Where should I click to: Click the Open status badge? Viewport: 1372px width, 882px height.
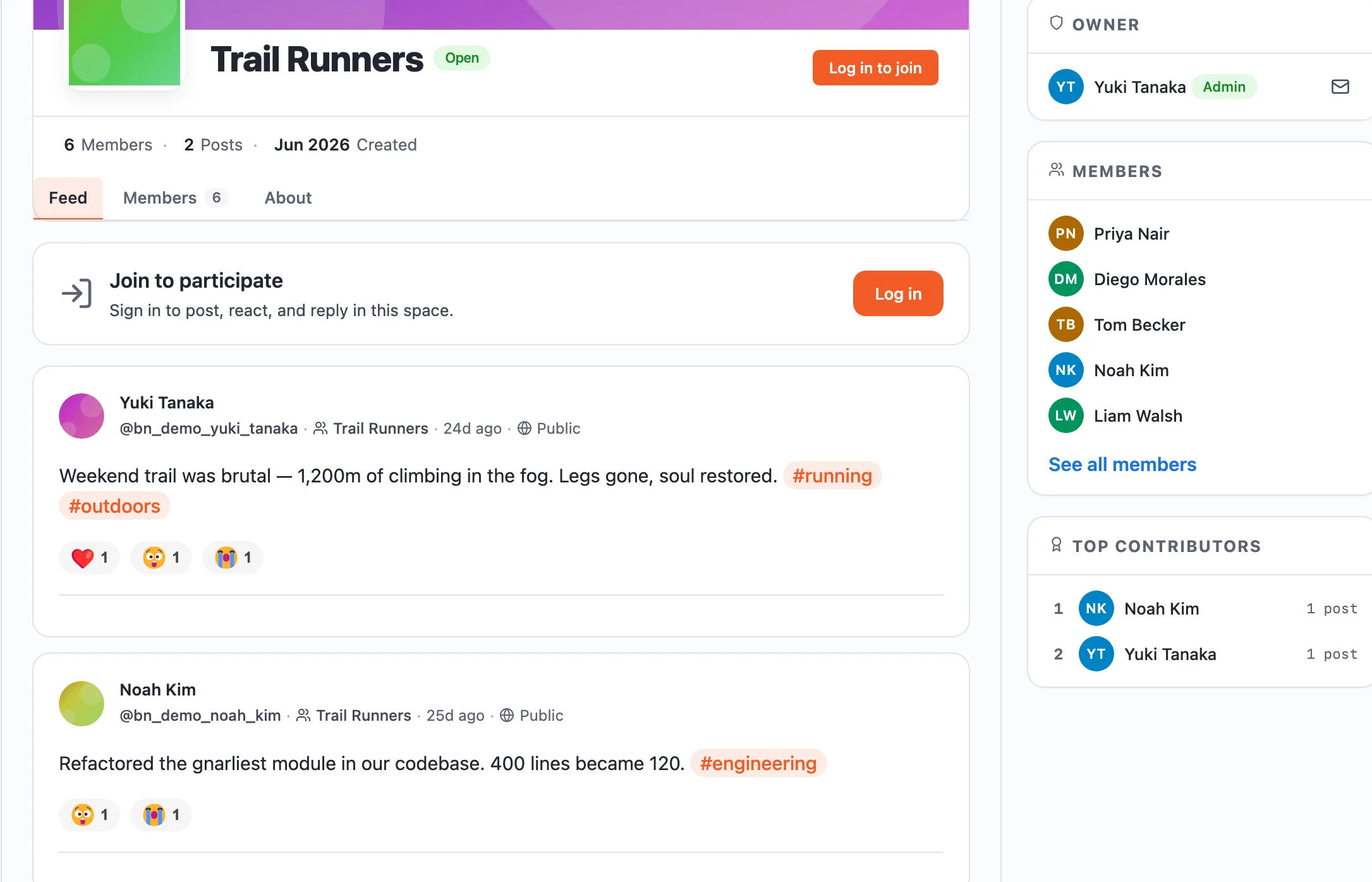(462, 58)
